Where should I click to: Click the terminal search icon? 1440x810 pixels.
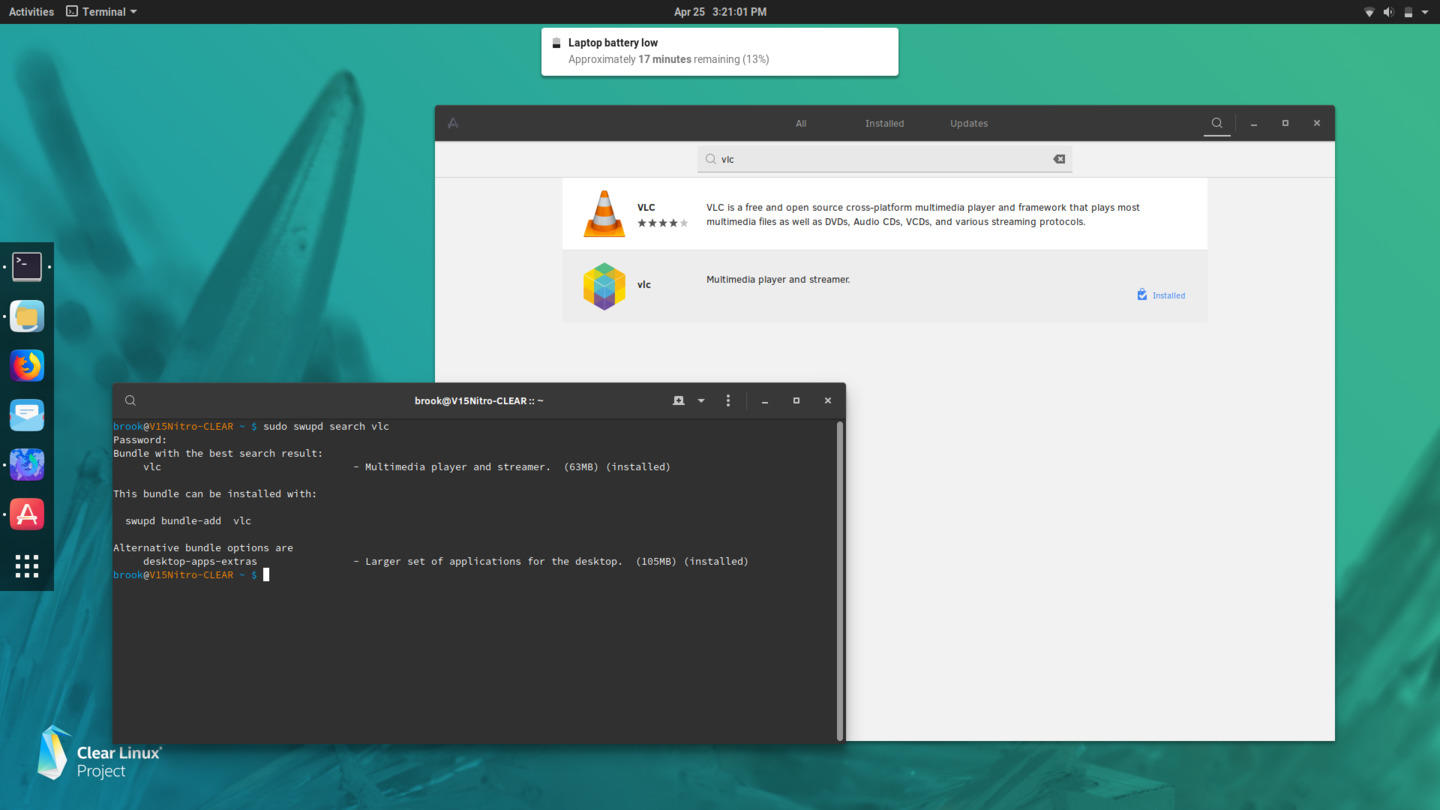click(130, 400)
